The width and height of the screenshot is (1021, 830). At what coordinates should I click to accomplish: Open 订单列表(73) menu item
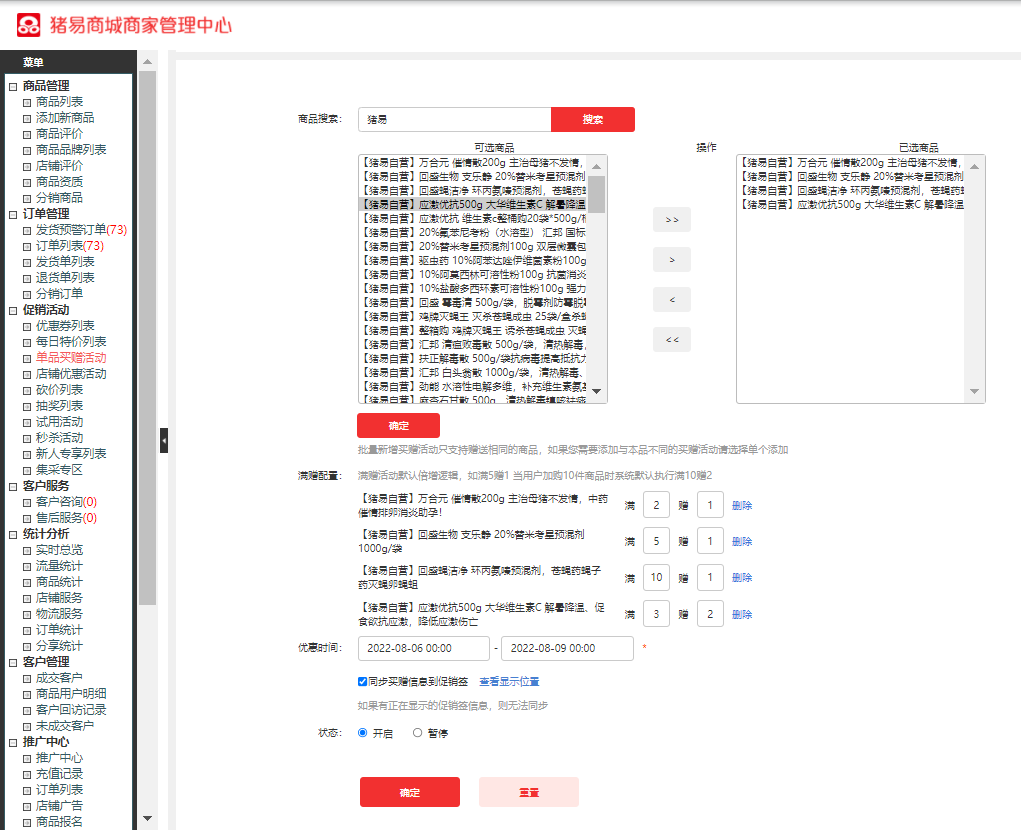pyautogui.click(x=70, y=246)
